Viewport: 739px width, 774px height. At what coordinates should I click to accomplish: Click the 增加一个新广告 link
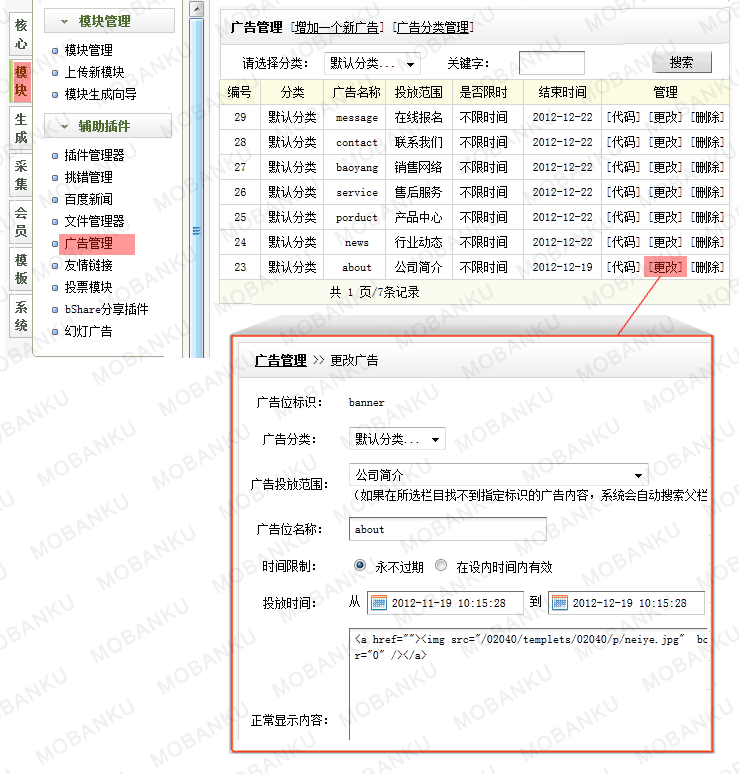coord(337,27)
